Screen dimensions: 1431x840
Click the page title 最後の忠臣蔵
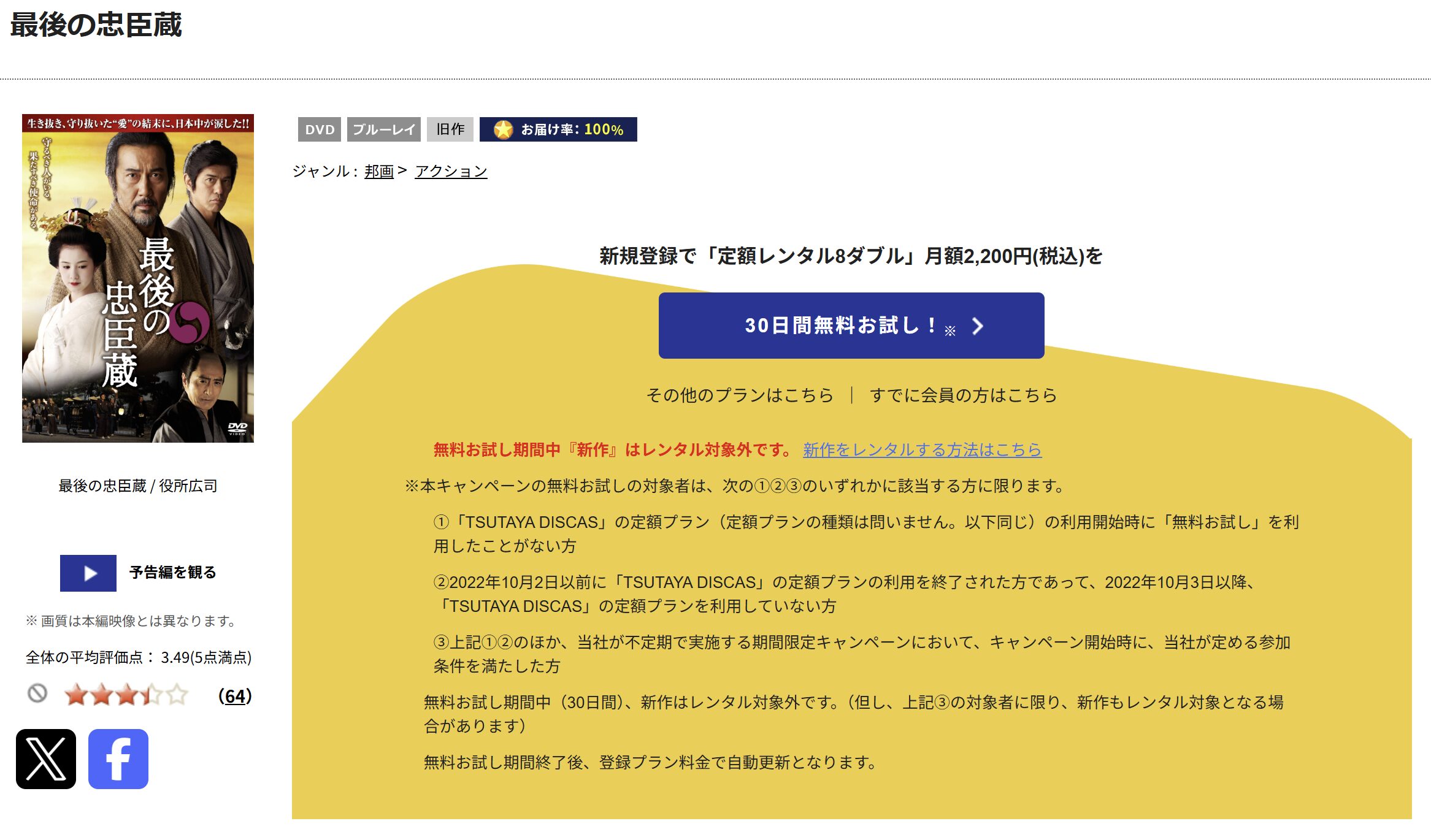click(96, 25)
